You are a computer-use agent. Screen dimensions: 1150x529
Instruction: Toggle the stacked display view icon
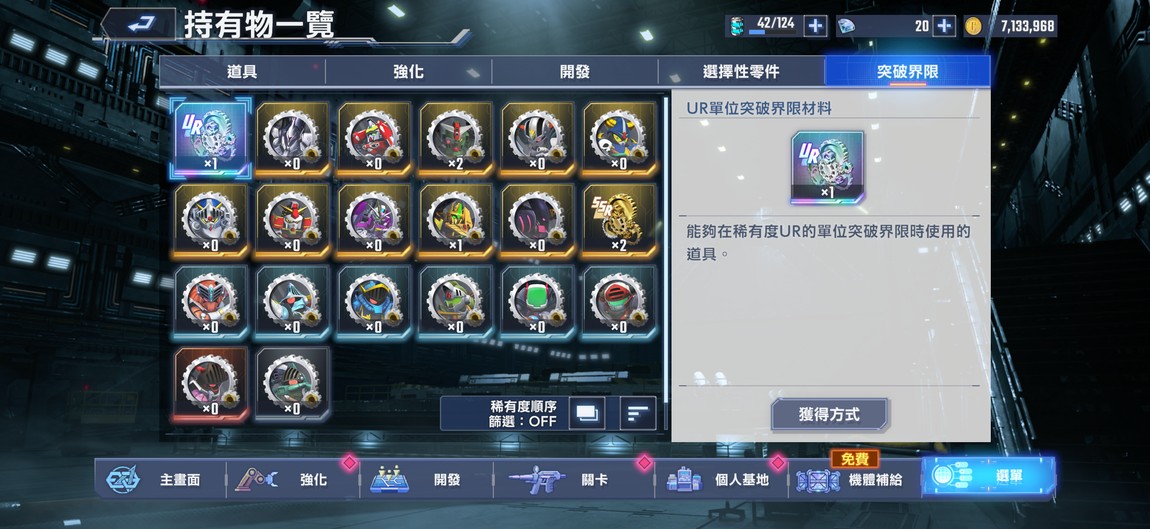click(x=587, y=413)
